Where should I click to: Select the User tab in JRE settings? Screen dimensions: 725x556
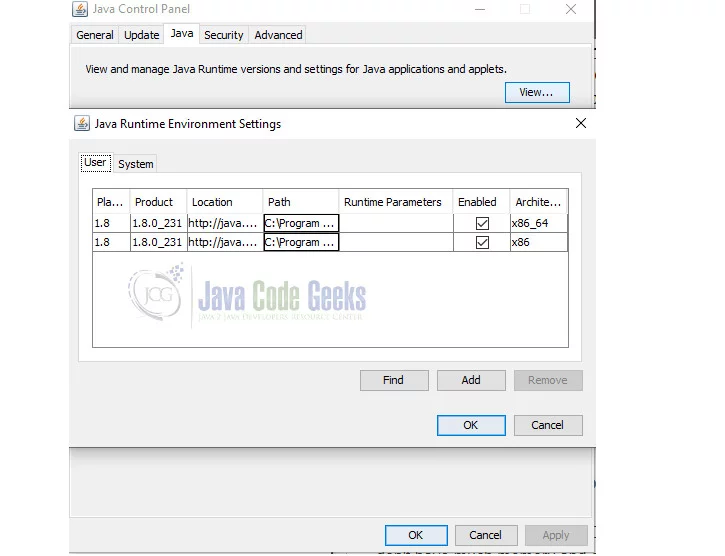(x=96, y=163)
